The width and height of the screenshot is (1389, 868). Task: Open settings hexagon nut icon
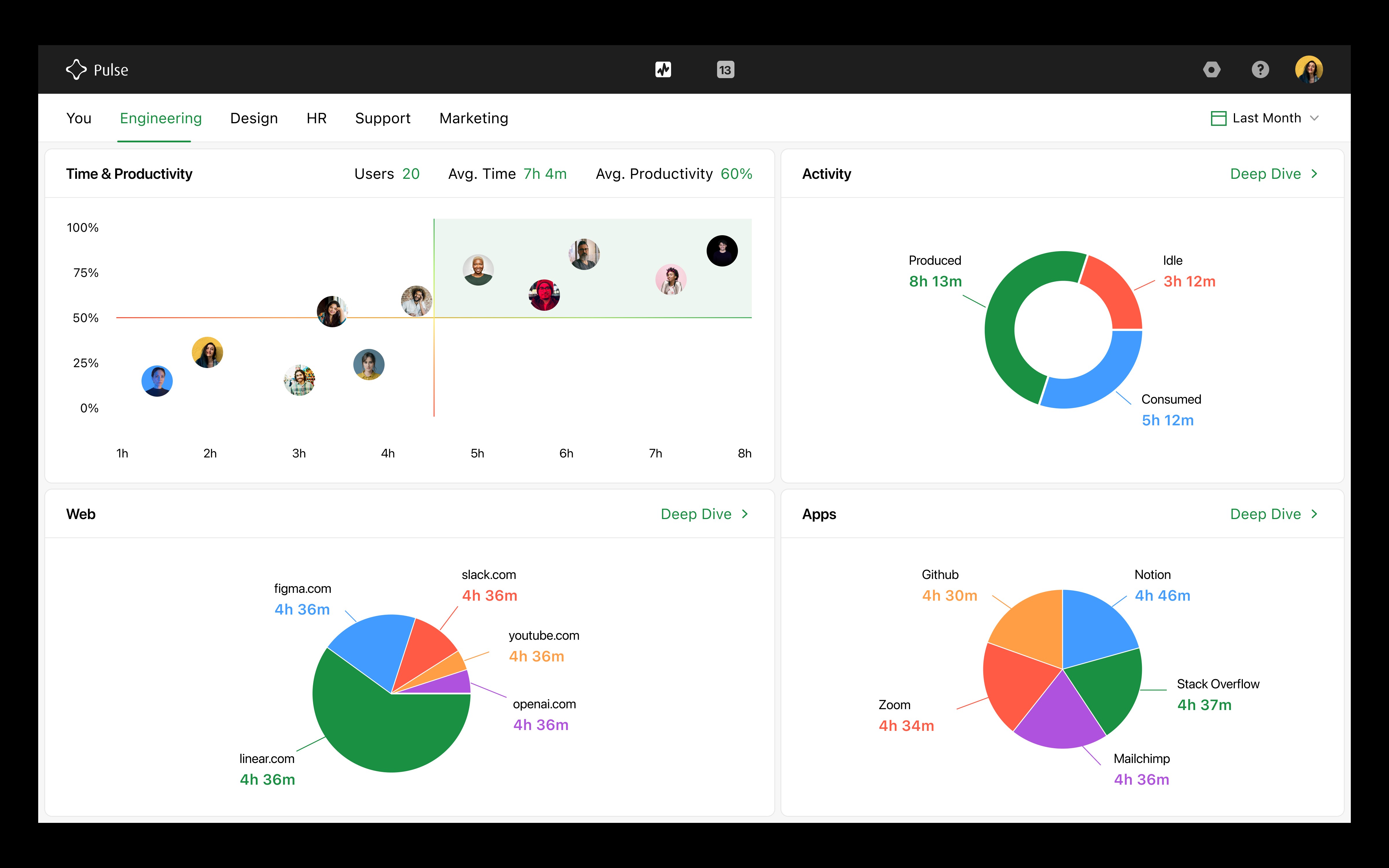[x=1212, y=69]
